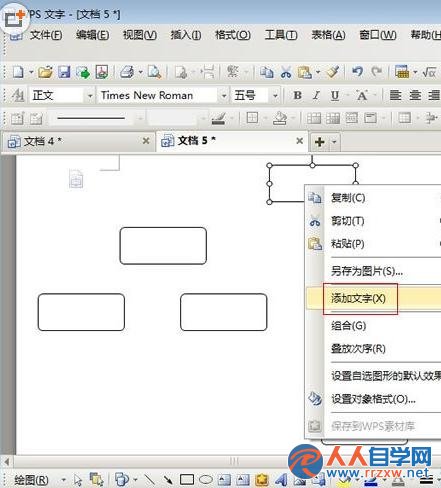The height and width of the screenshot is (488, 441).
Task: Open the 表格(A) menu
Action: (x=328, y=35)
